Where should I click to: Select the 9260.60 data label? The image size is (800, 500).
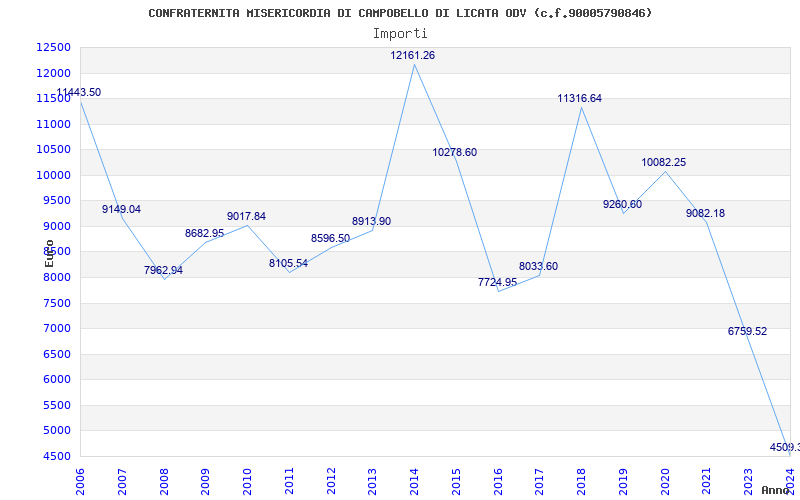point(622,205)
